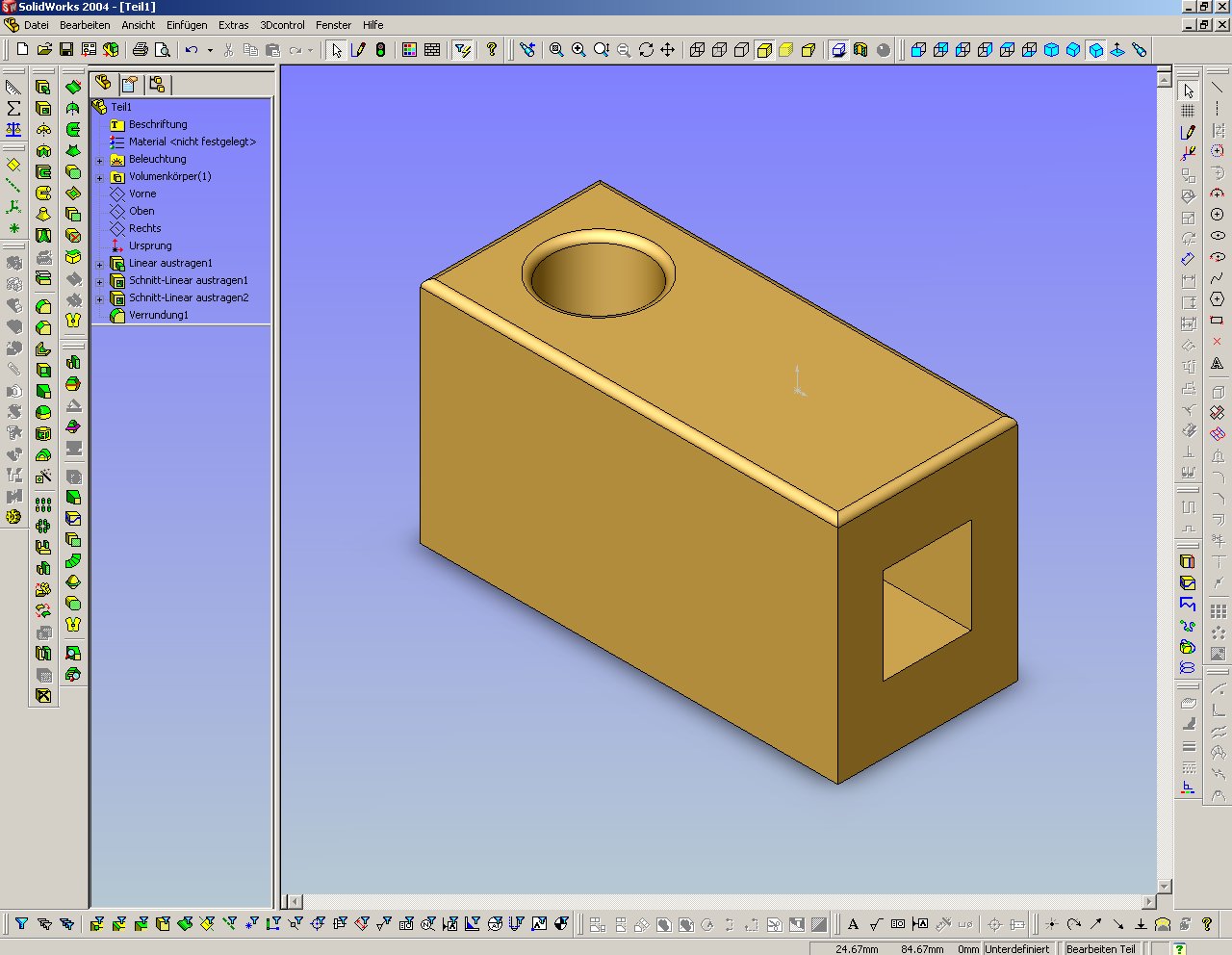The height and width of the screenshot is (955, 1232).
Task: Click the Note text A icon
Action: 854,924
